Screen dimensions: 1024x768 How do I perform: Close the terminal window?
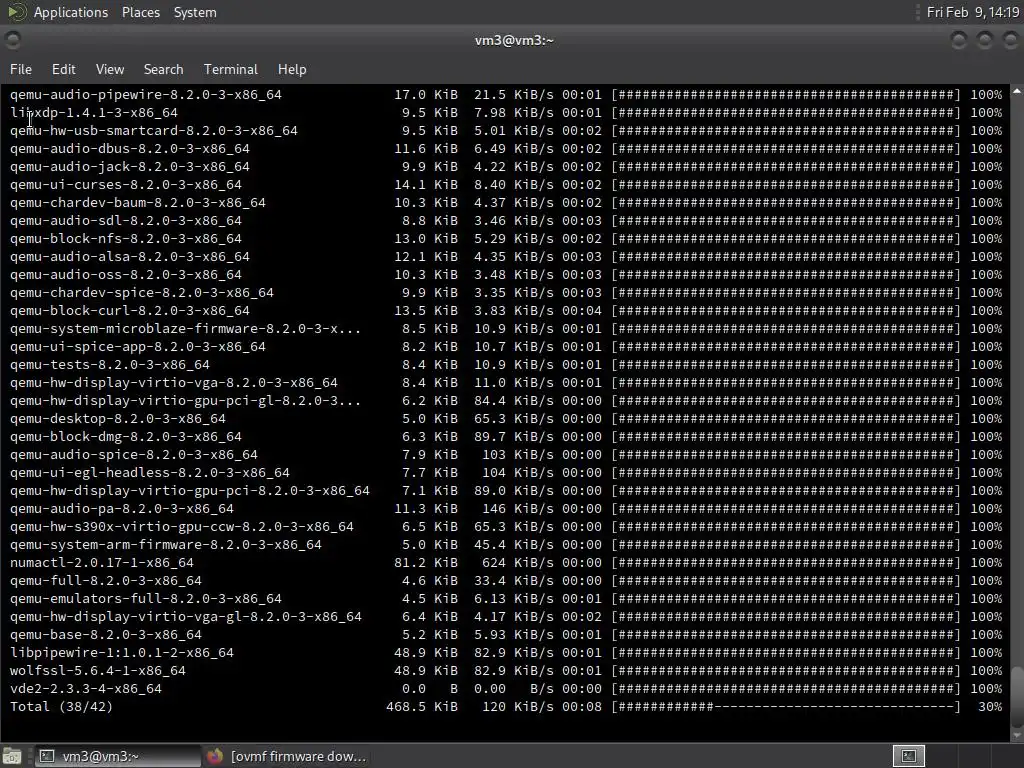(1010, 40)
